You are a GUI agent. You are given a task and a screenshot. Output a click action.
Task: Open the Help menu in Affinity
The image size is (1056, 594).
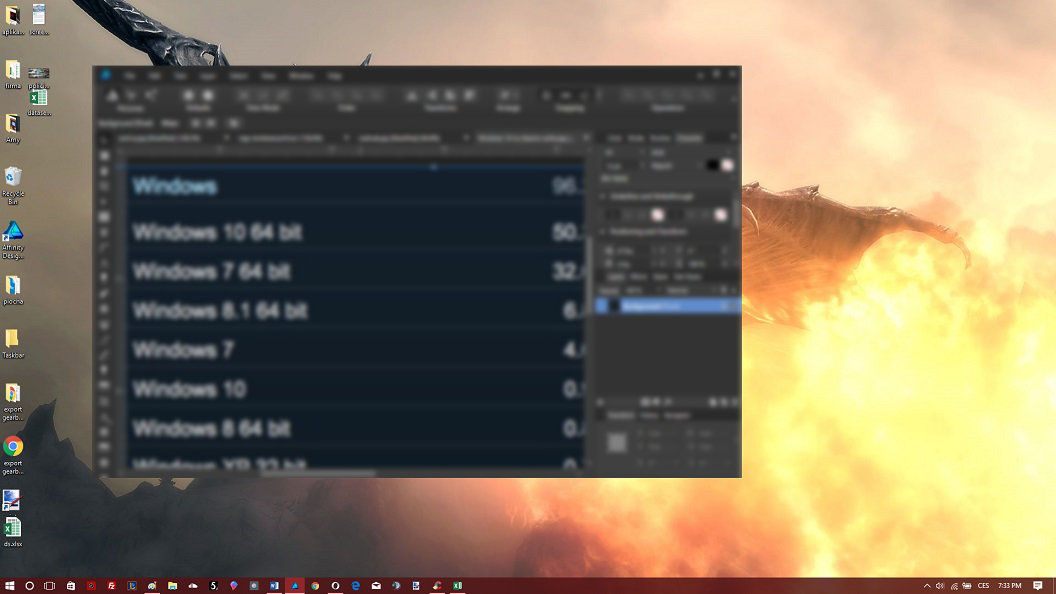(334, 76)
